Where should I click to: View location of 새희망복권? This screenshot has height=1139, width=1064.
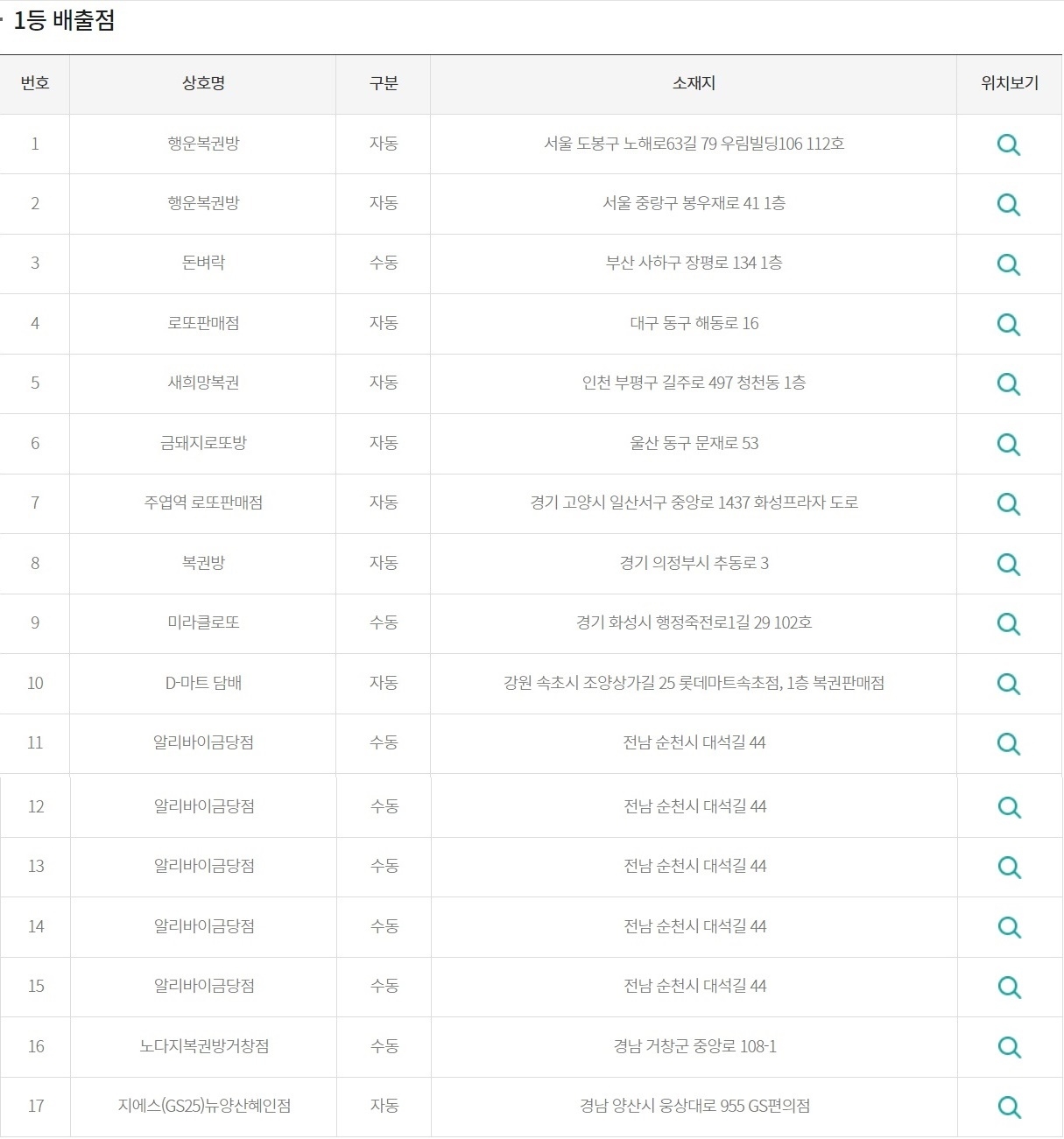1009,383
